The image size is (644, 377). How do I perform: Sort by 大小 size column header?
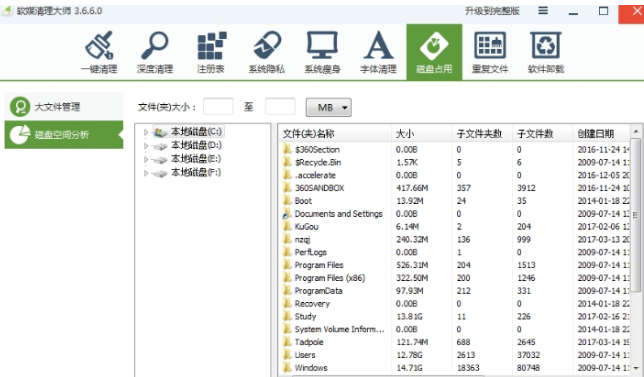[421, 133]
